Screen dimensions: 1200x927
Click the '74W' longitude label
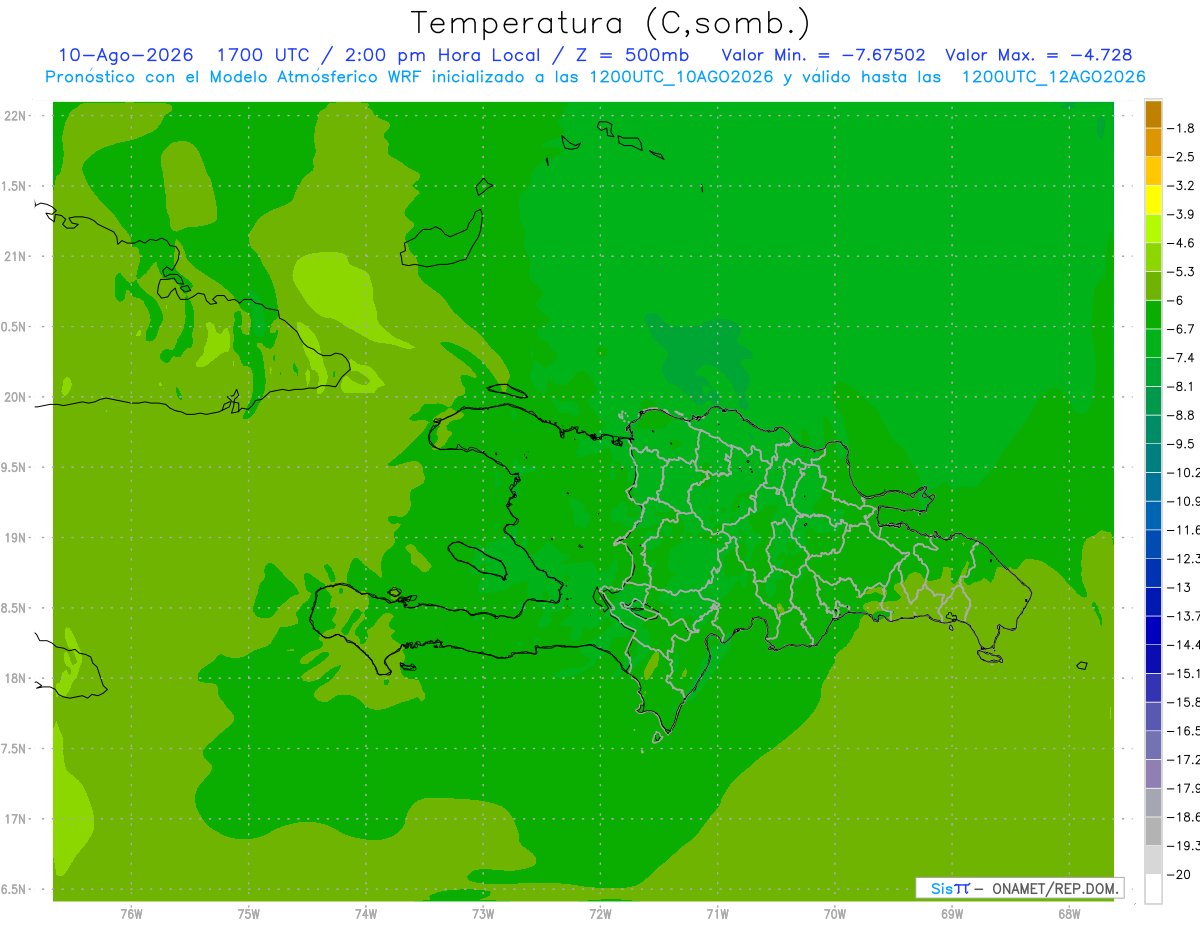coord(366,914)
